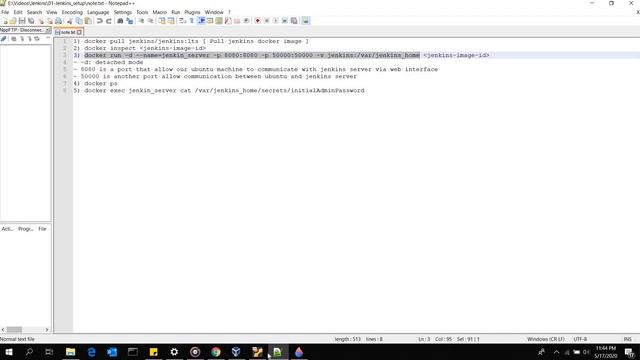Open Find with the binoculars icon

(x=120, y=21)
